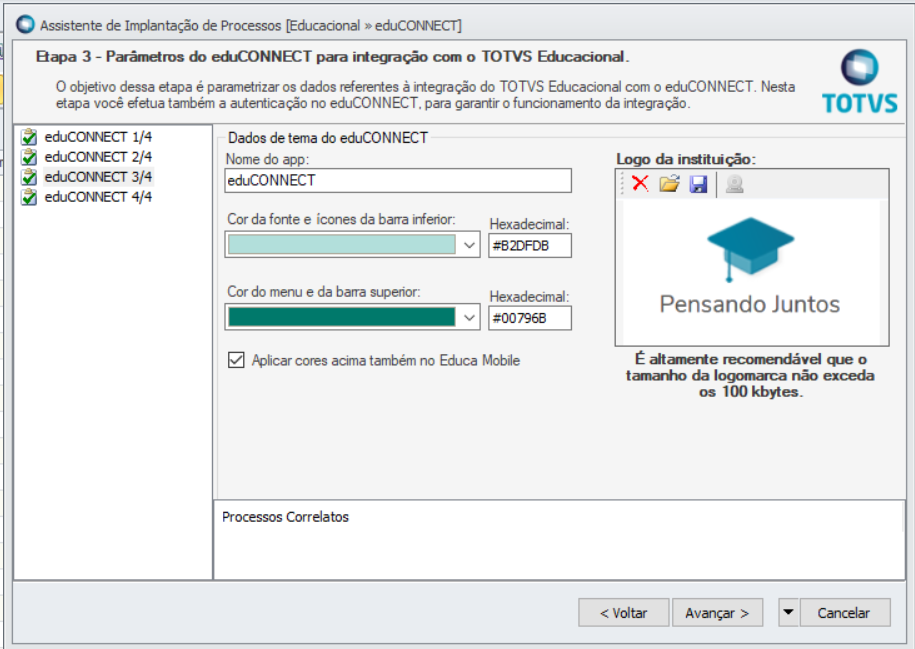Click the 100 kbytes logo size recommendation text
915x649 pixels.
[x=750, y=375]
